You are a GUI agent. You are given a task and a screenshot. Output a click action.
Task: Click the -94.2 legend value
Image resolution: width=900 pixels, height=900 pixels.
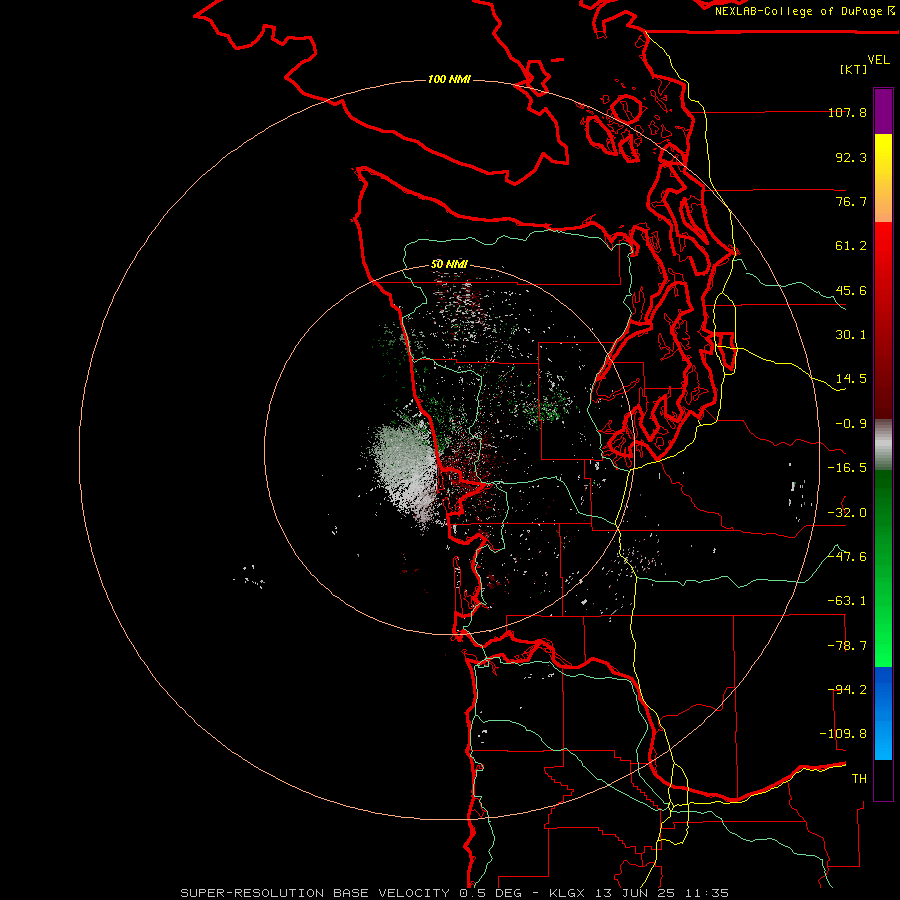point(847,690)
